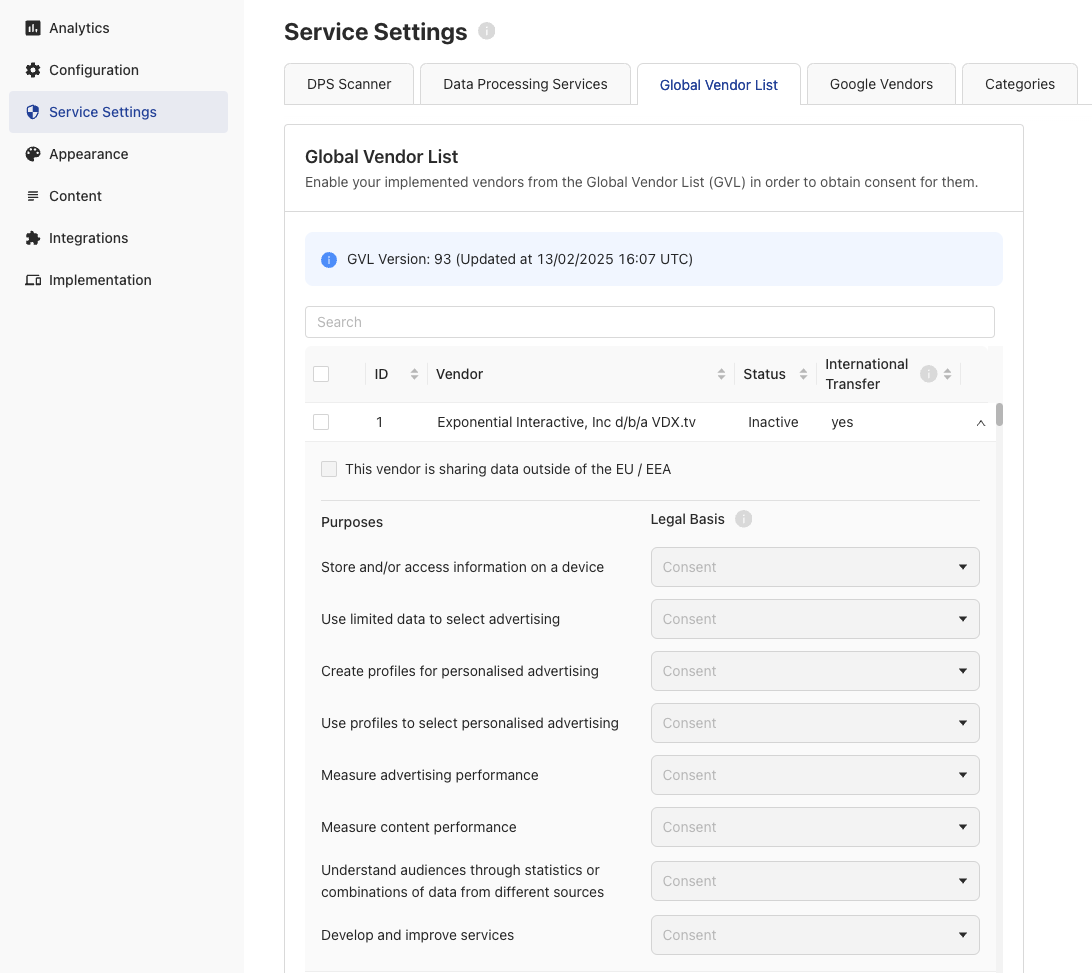
Task: Check the box for Exponential Interactive vendor row
Action: (x=321, y=422)
